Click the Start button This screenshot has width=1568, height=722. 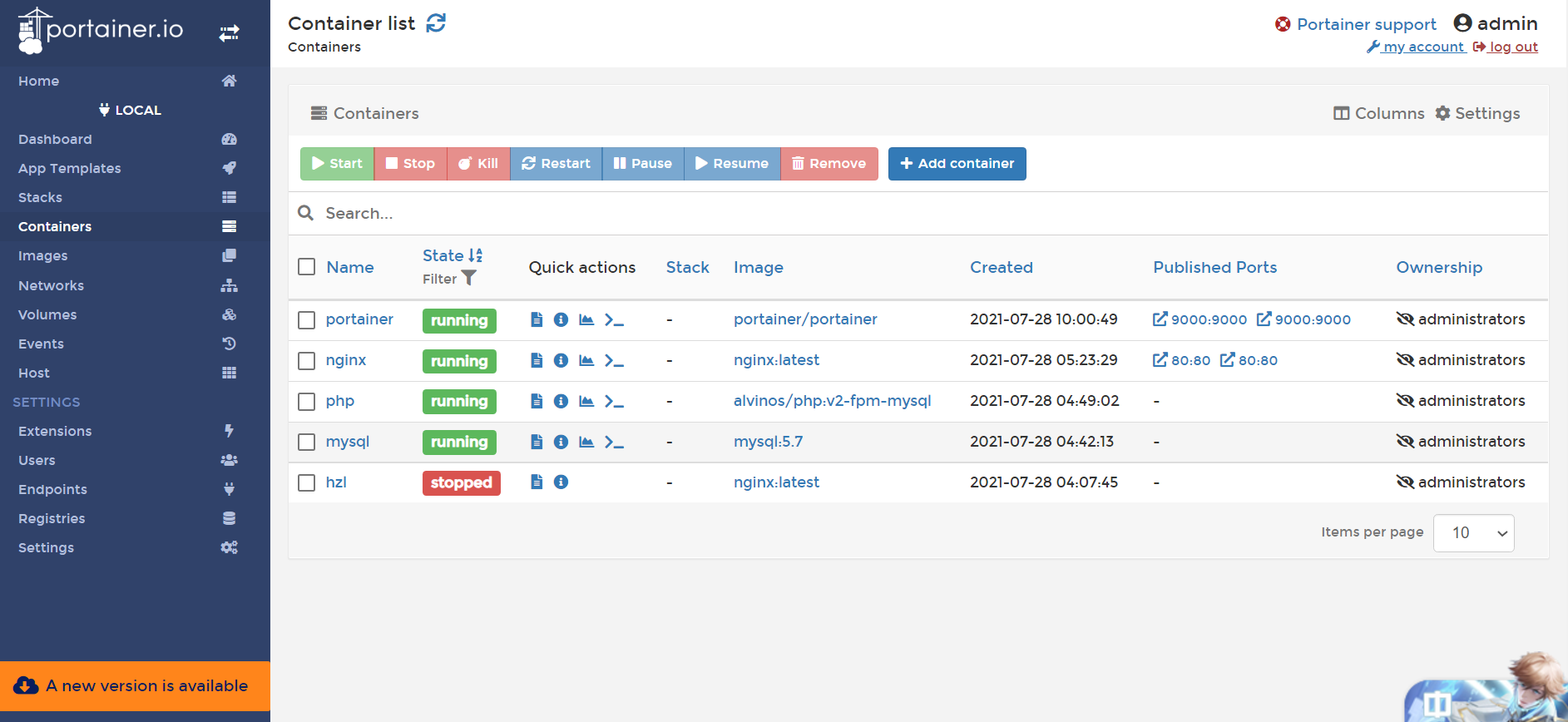[x=337, y=164]
